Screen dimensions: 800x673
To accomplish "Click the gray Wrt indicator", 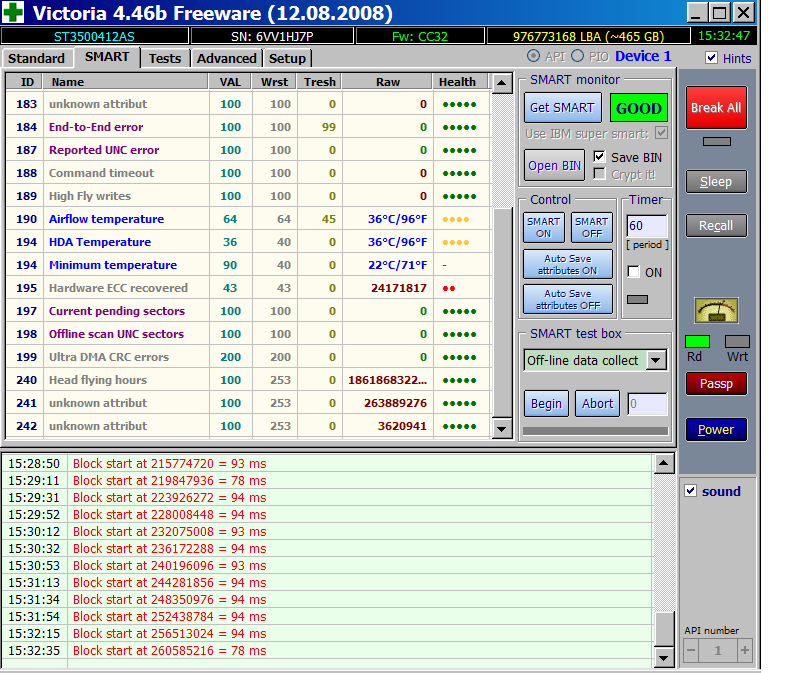I will (x=737, y=342).
